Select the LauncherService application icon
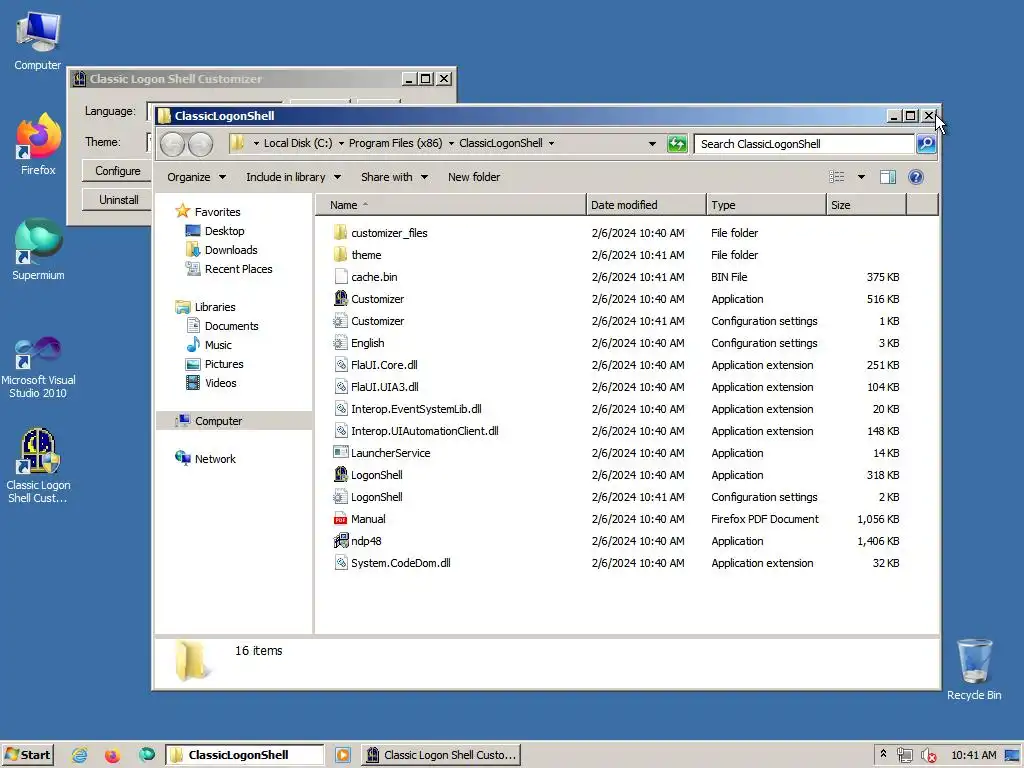Image resolution: width=1024 pixels, height=768 pixels. pyautogui.click(x=340, y=453)
